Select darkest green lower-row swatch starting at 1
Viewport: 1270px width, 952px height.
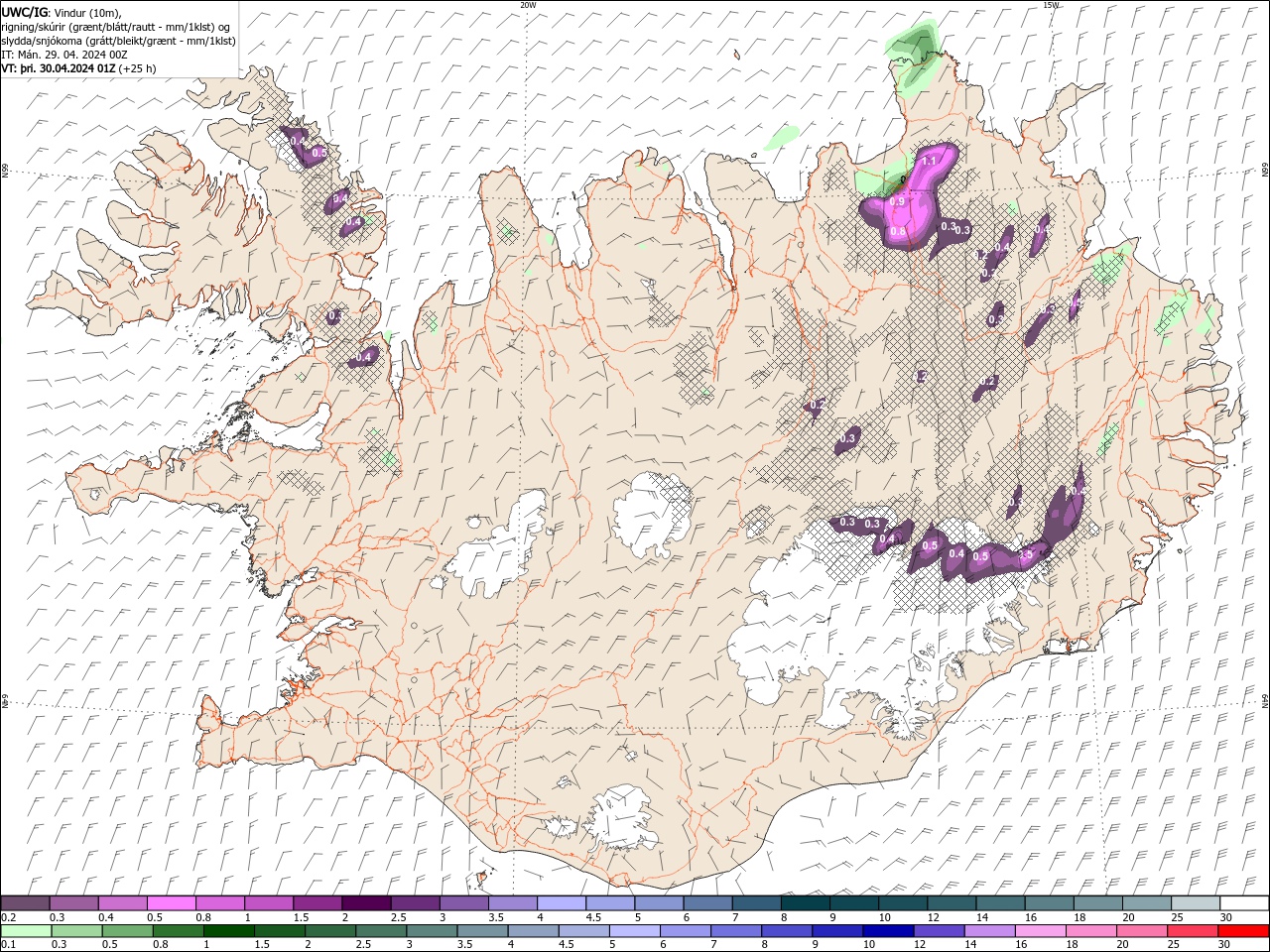[x=228, y=931]
